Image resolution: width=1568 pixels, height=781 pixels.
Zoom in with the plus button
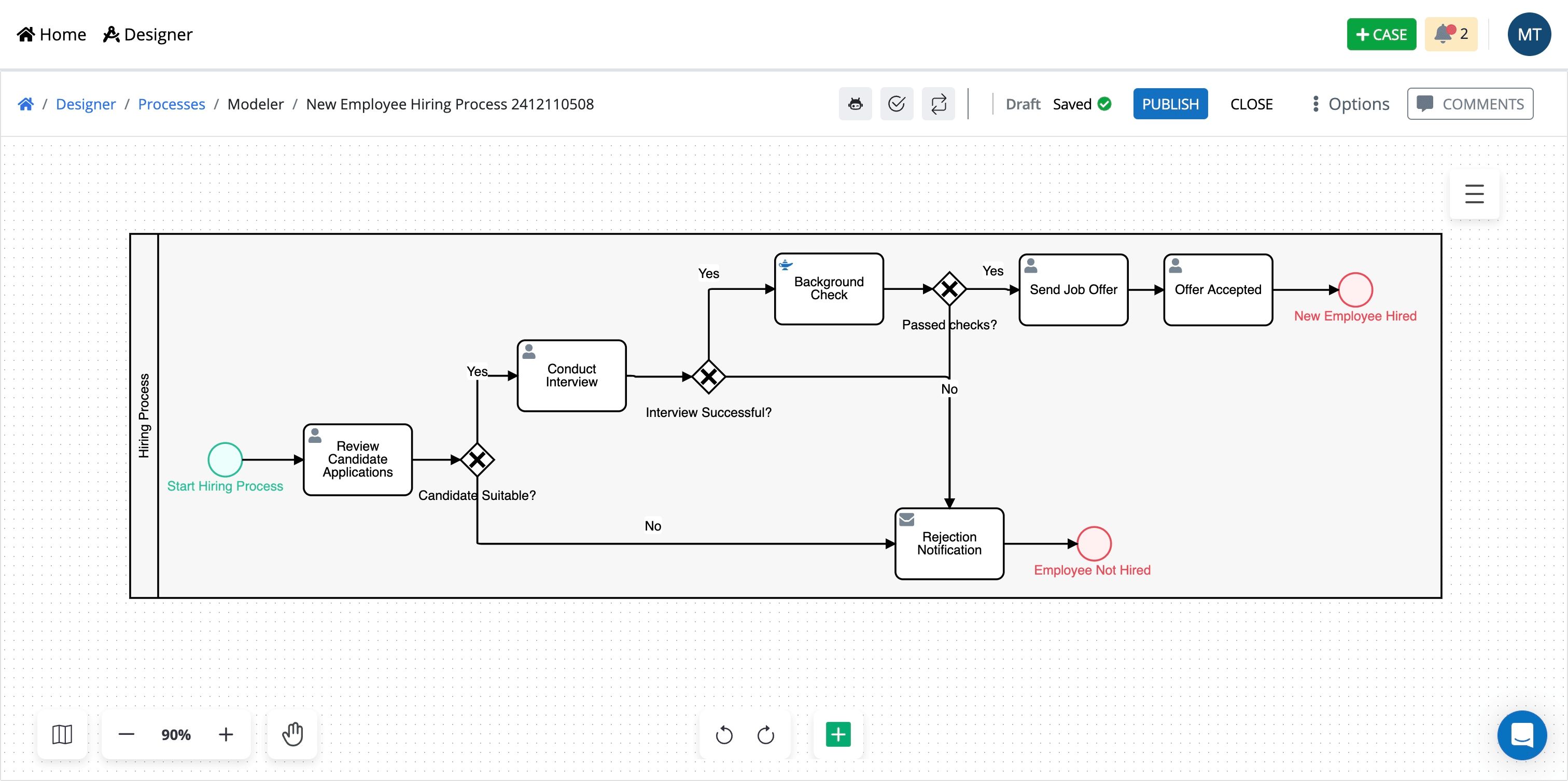point(226,734)
